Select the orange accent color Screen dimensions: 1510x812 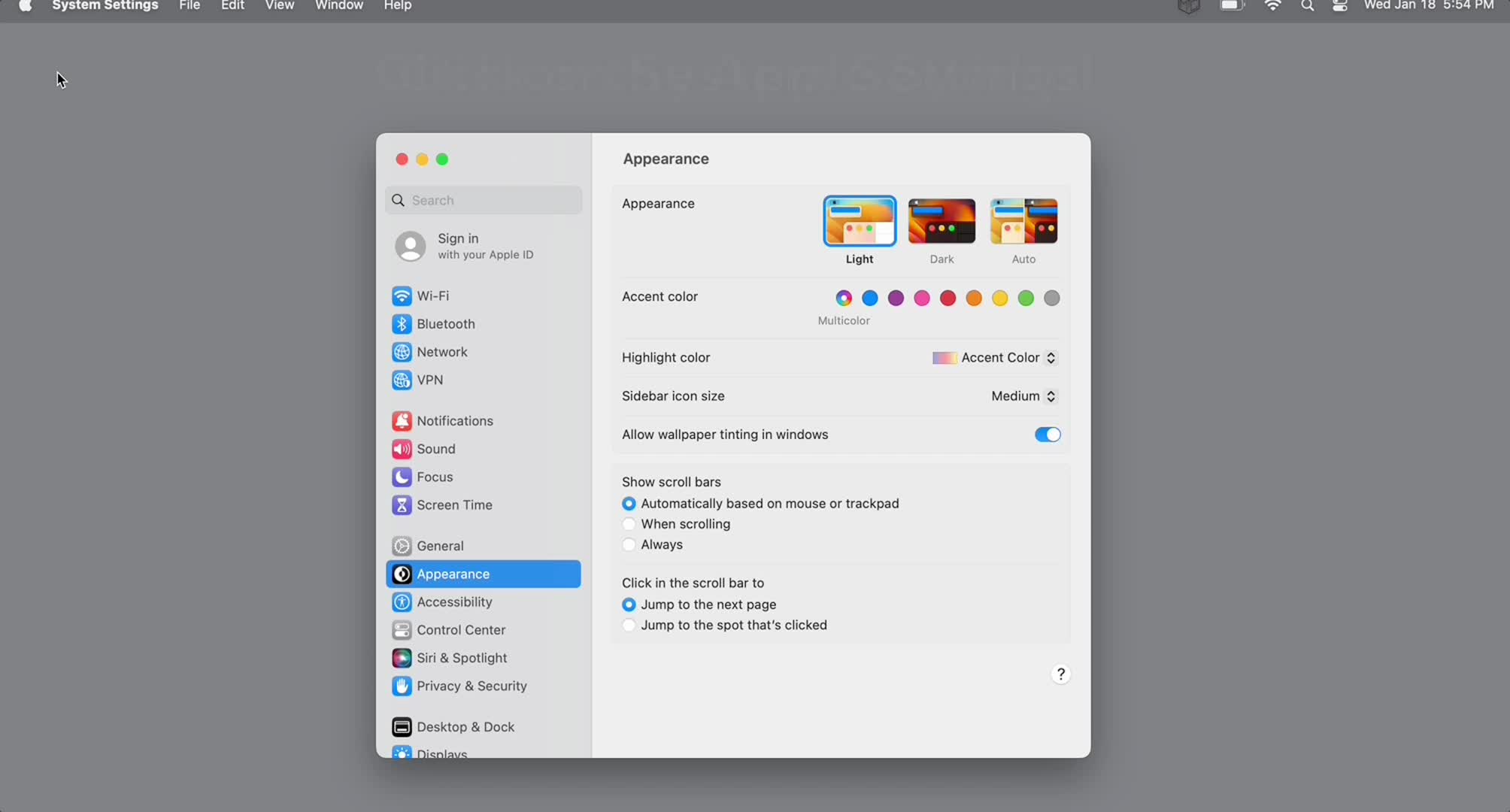pos(974,298)
